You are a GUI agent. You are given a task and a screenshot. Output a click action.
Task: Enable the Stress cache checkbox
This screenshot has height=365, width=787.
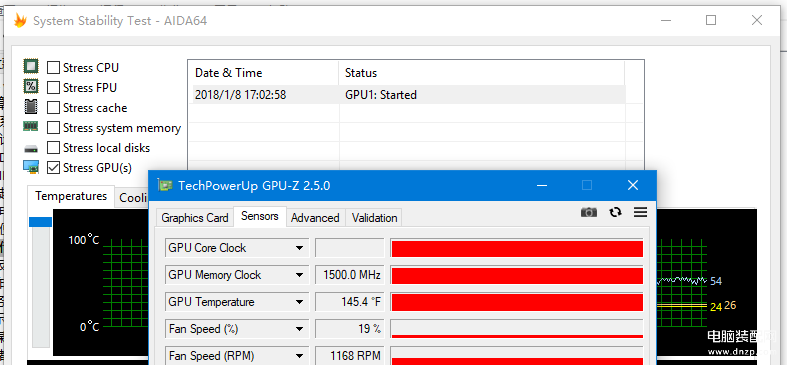53,107
